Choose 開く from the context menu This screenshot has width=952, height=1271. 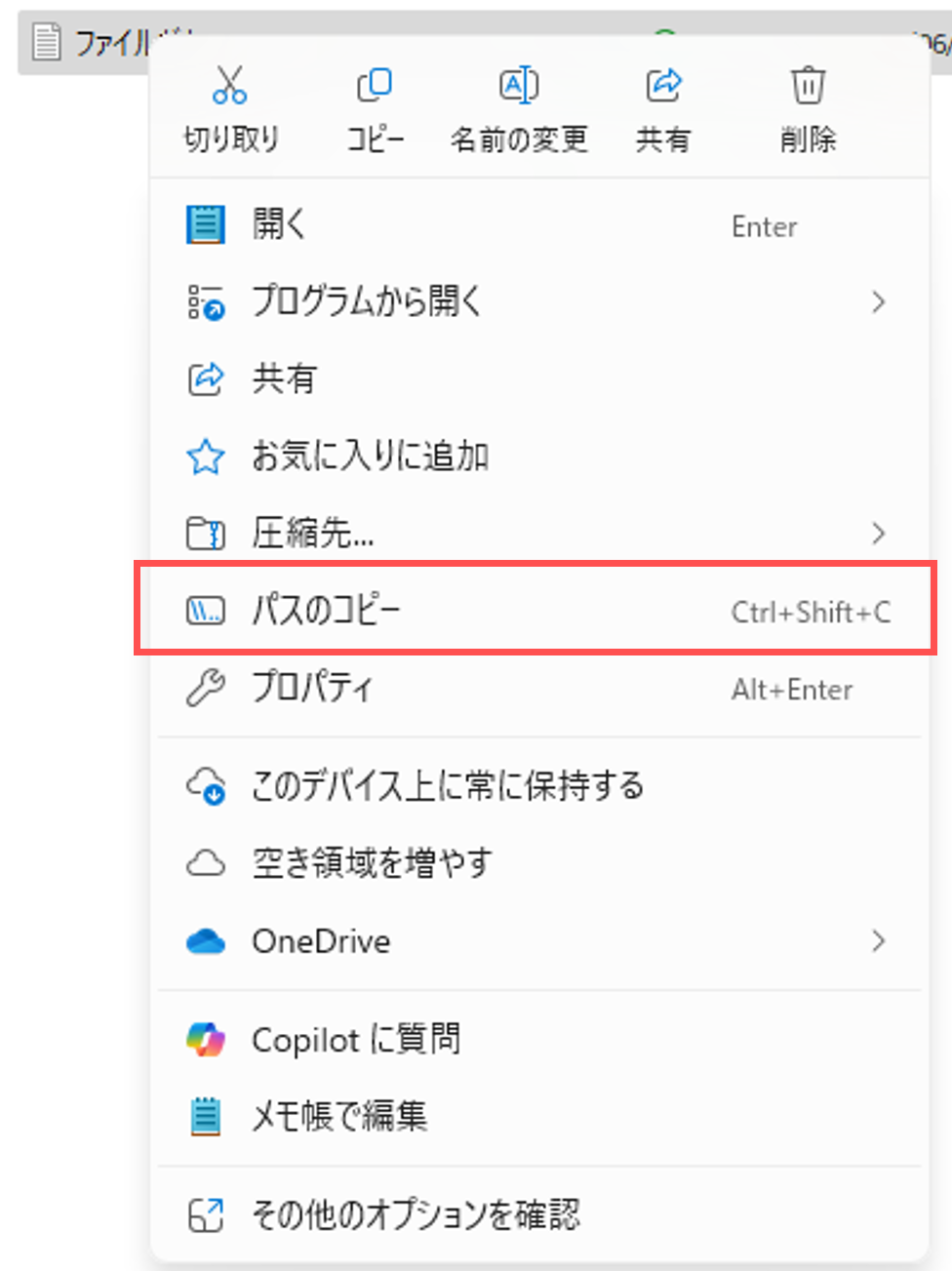[x=538, y=224]
